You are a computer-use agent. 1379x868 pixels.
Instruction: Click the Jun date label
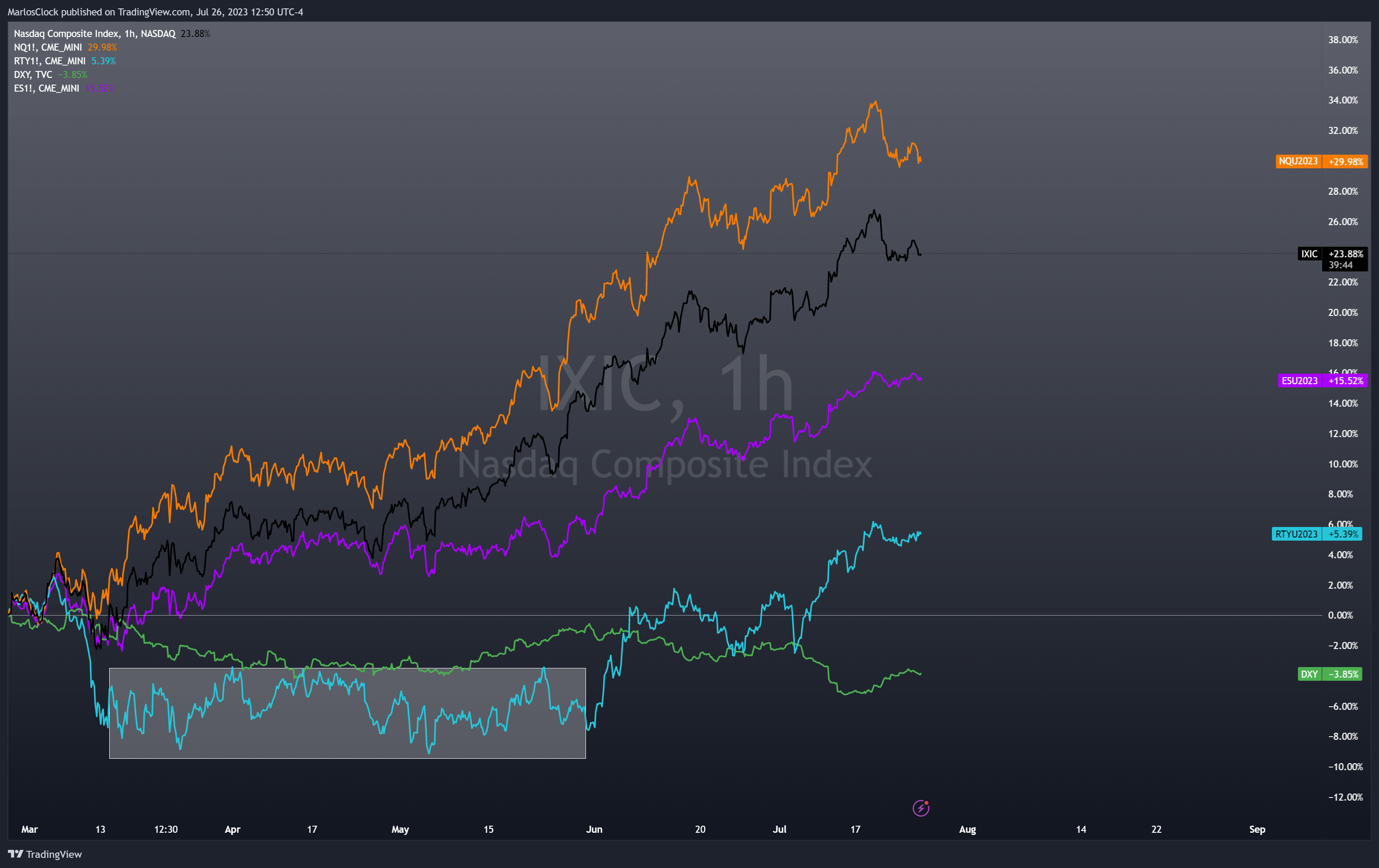[594, 829]
